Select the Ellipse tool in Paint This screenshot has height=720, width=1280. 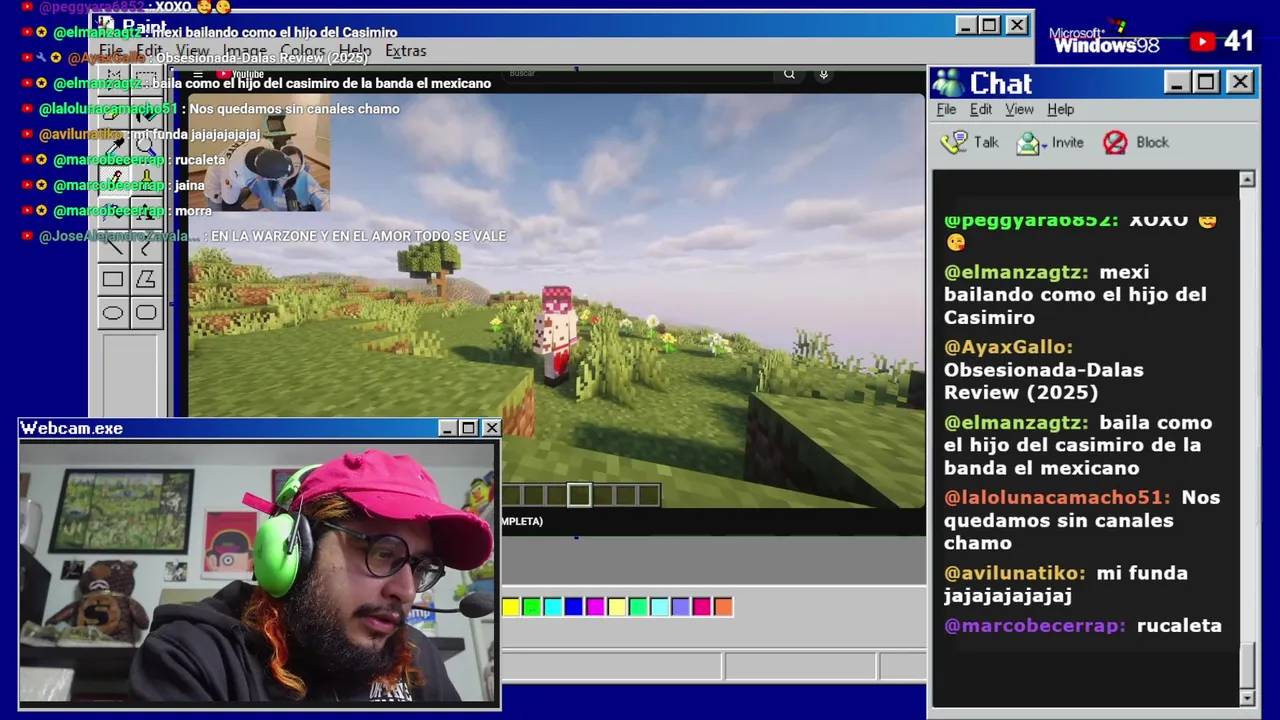click(113, 314)
